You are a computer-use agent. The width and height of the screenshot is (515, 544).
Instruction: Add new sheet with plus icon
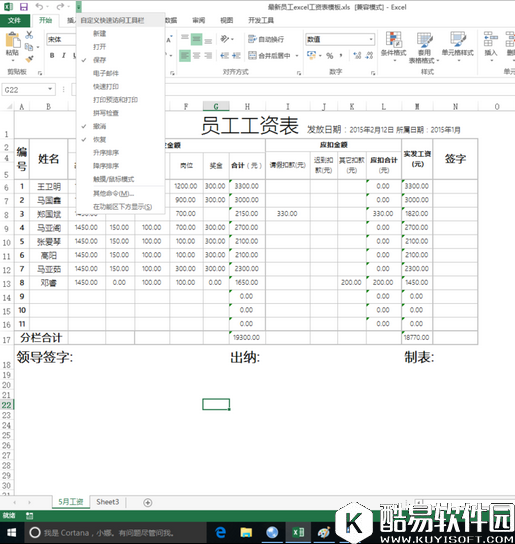click(x=147, y=502)
